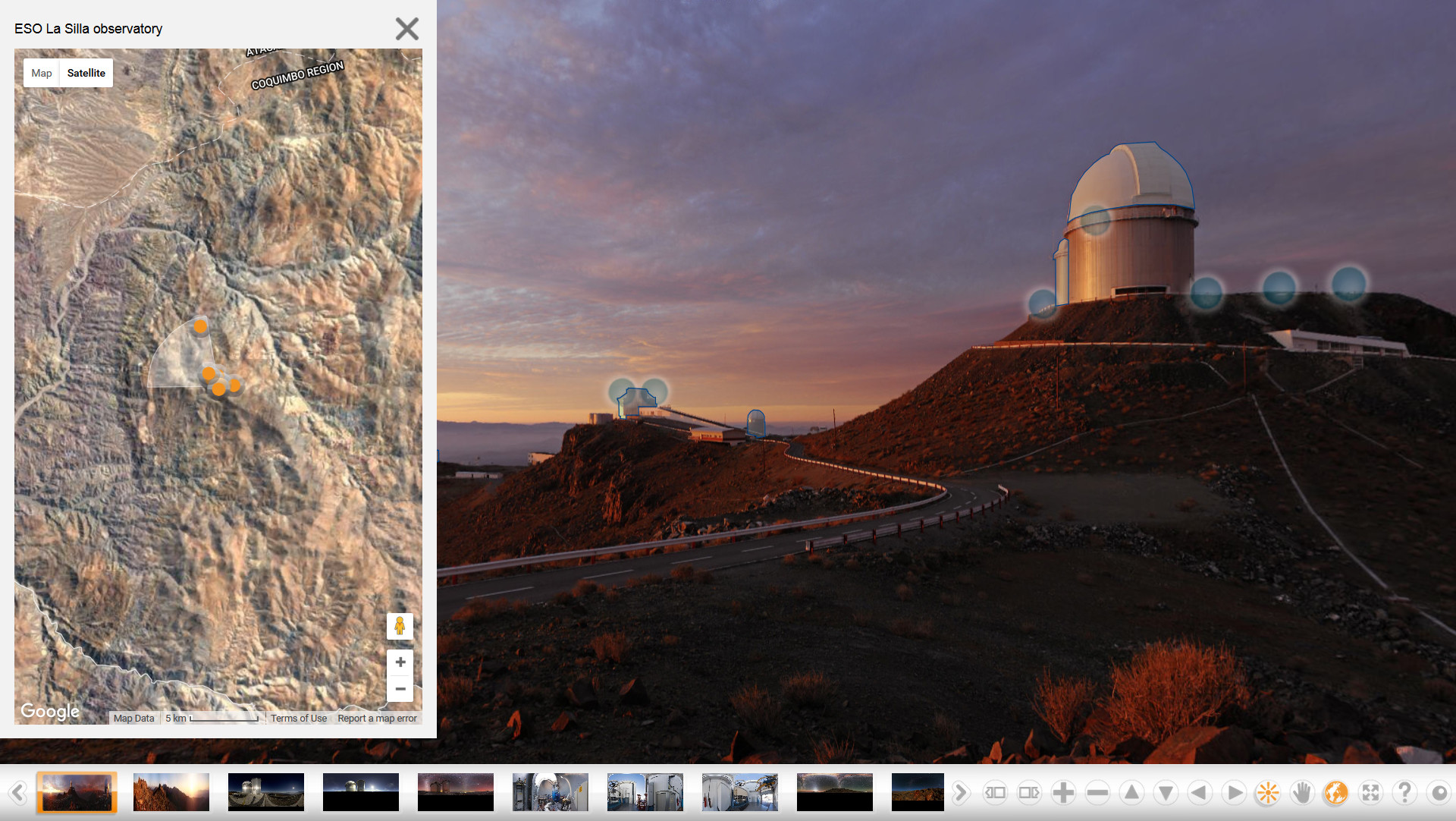Open the second sunset mountain thumbnail
The height and width of the screenshot is (821, 1456).
(x=171, y=793)
